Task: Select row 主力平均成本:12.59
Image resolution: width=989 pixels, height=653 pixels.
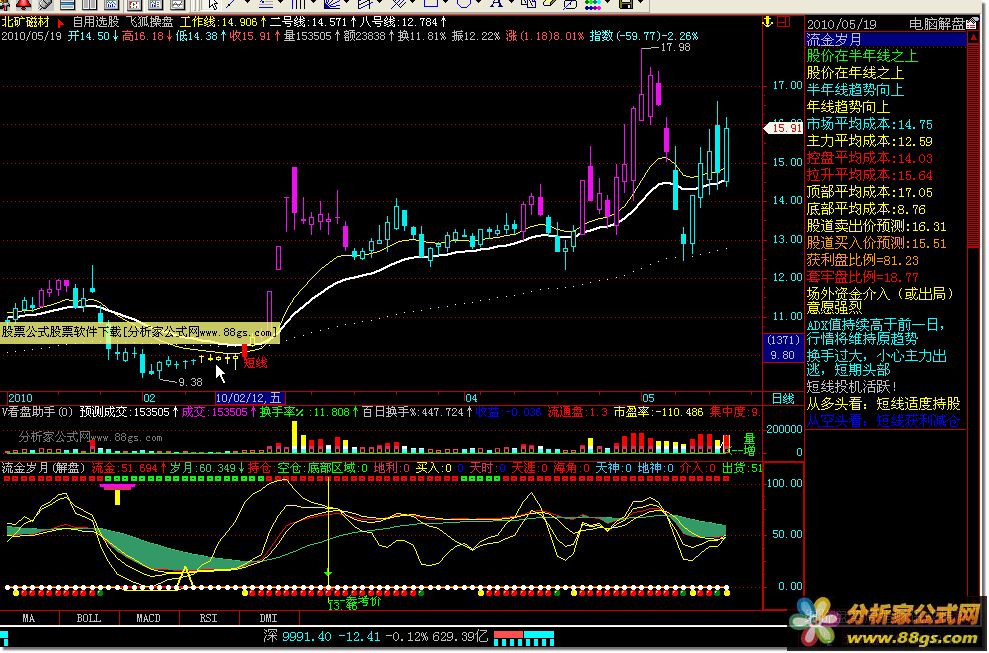Action: (869, 141)
